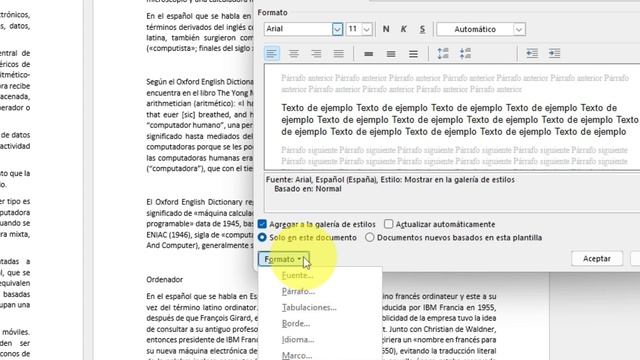Click the Basado en: Normal description line
Viewport: 640px width, 360px height.
click(308, 189)
